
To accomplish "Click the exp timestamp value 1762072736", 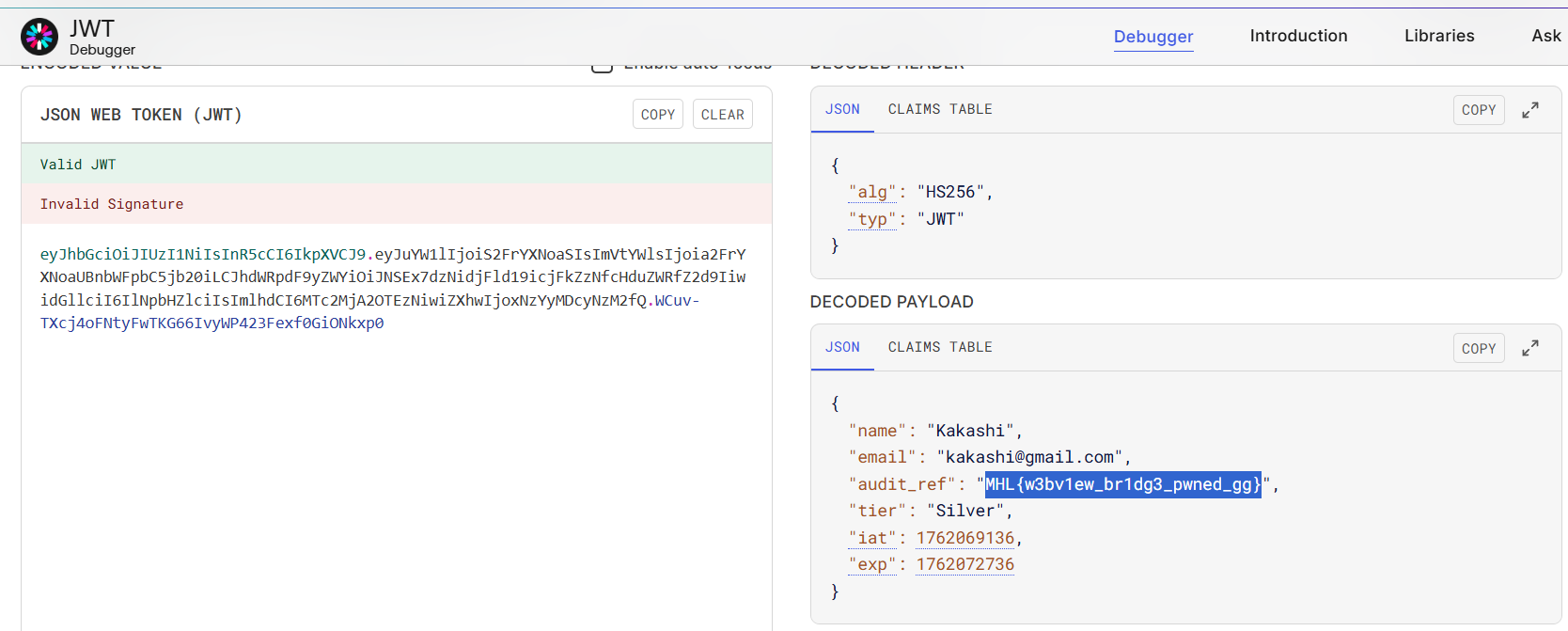I will coord(964,564).
